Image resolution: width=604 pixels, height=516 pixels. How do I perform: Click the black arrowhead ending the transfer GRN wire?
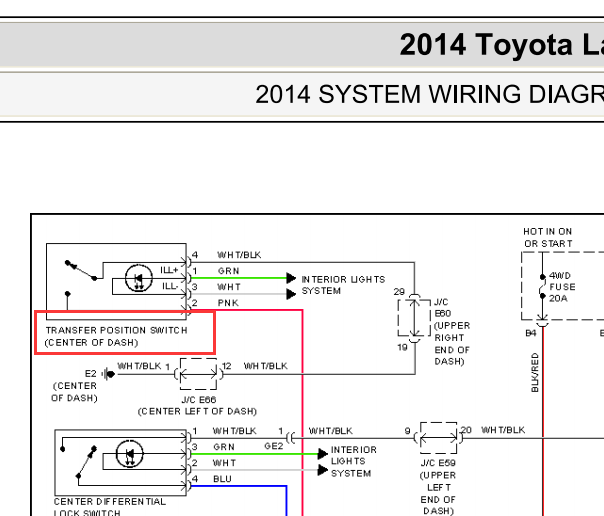291,278
